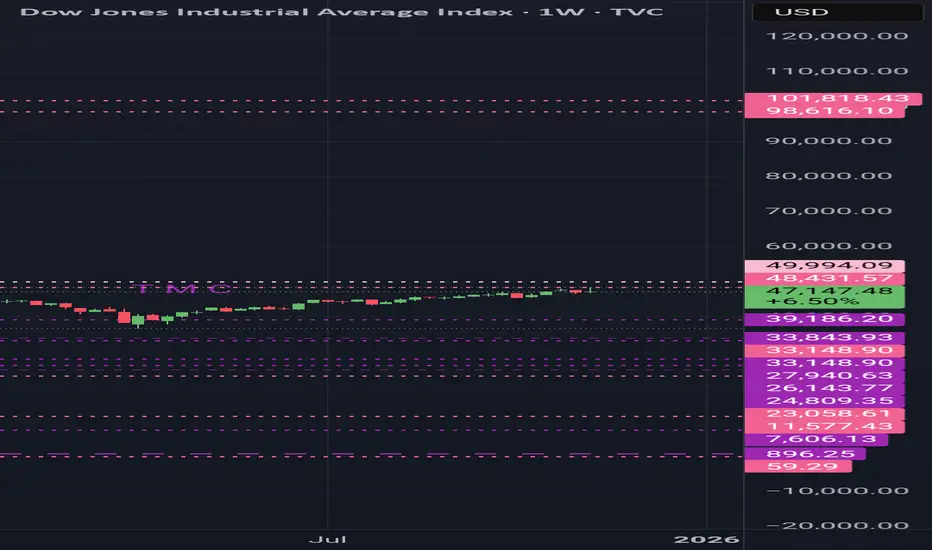Image resolution: width=932 pixels, height=550 pixels.
Task: Select the 23,058.61 price level label
Action: coord(824,414)
